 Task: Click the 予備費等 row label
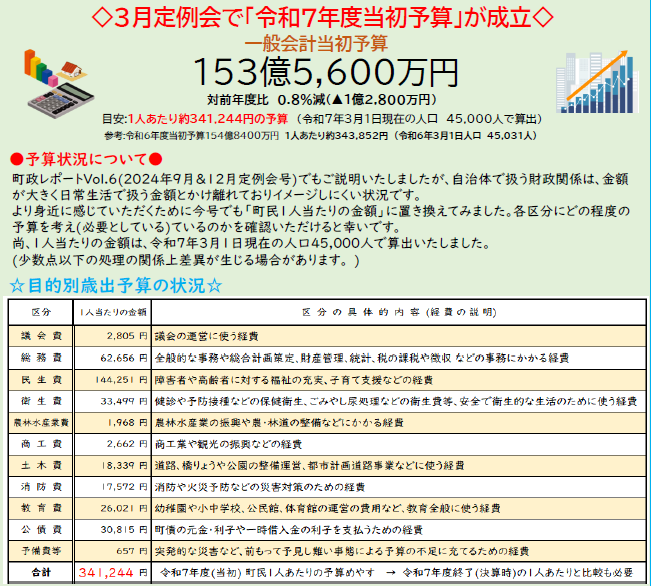[x=38, y=551]
